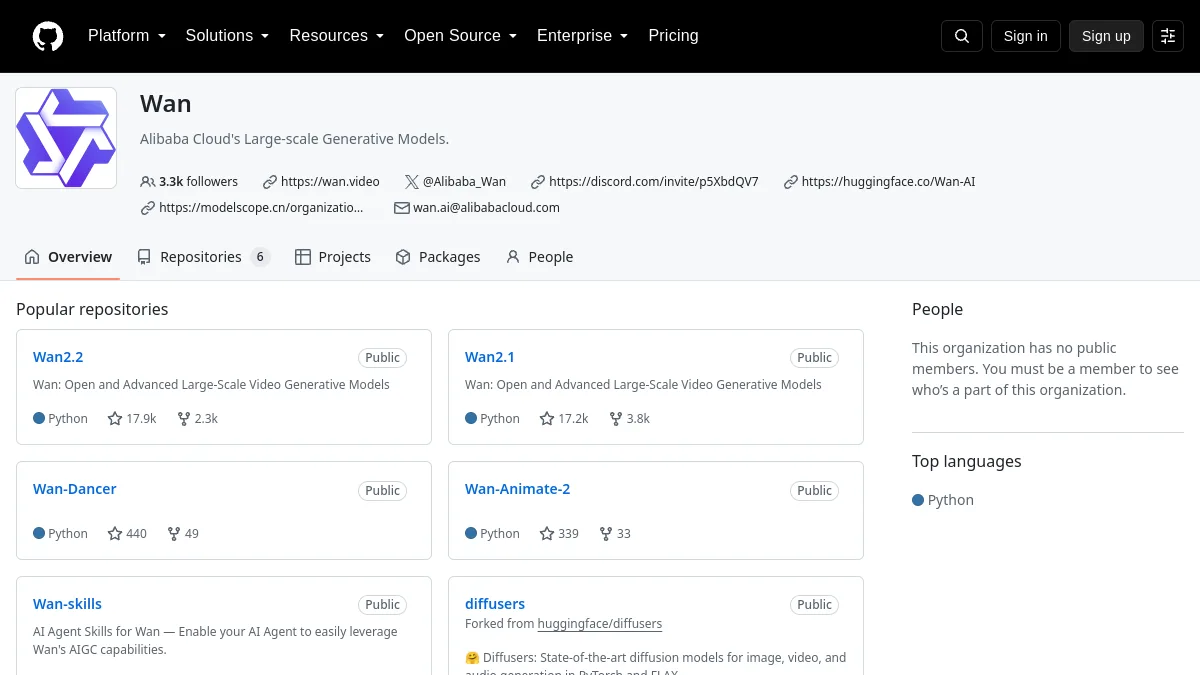Click 440 stars on Wan-Dancer
This screenshot has height=675, width=1200.
[127, 534]
